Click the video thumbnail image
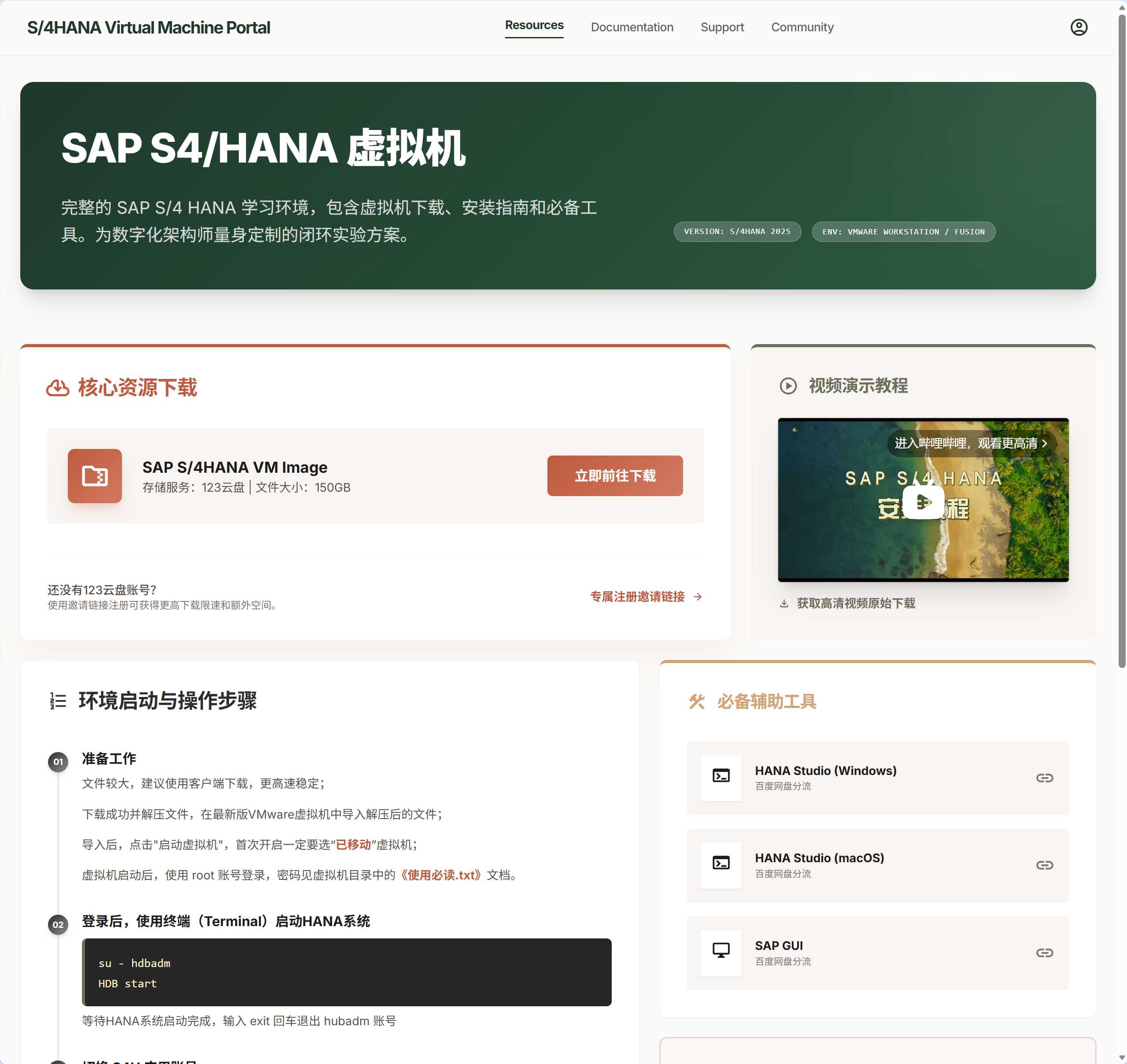 (x=923, y=500)
